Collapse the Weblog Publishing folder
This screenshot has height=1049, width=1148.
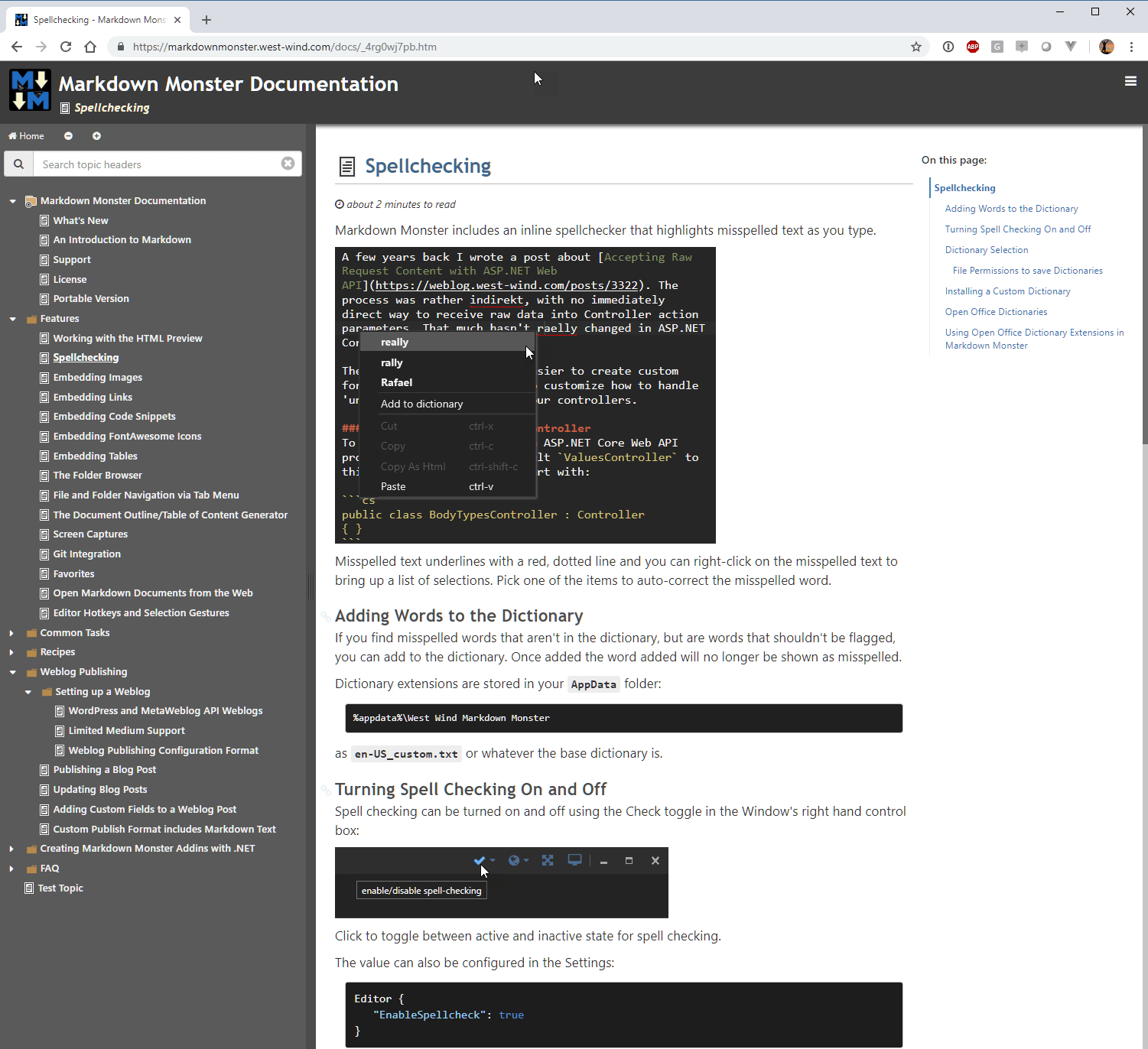pyautogui.click(x=13, y=672)
